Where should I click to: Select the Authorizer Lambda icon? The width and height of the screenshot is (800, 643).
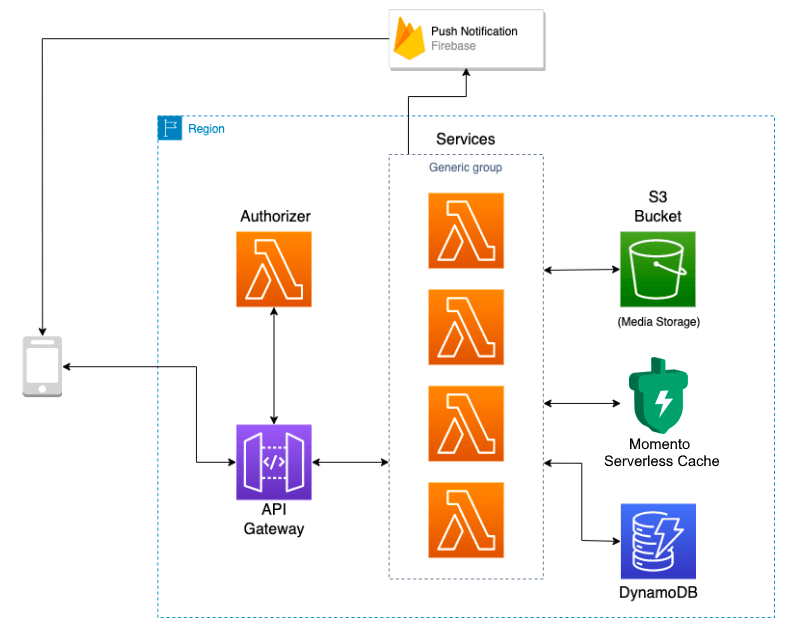click(x=274, y=269)
